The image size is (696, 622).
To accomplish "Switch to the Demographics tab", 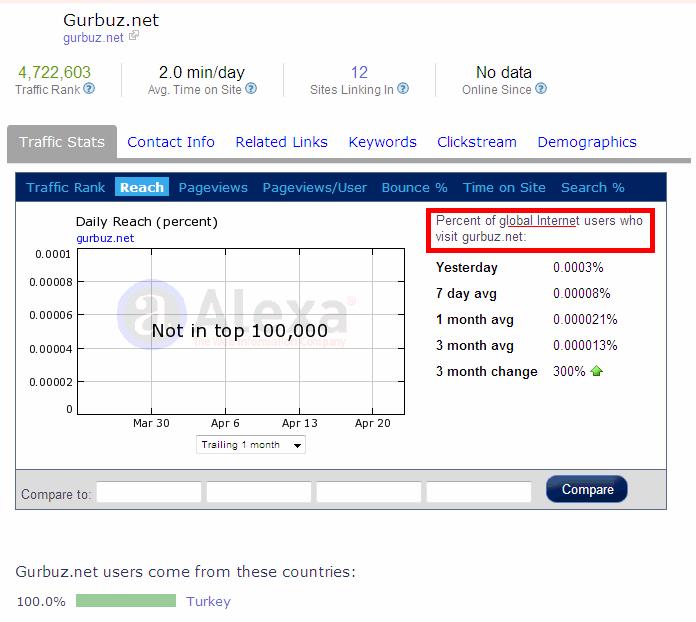I will click(x=587, y=143).
